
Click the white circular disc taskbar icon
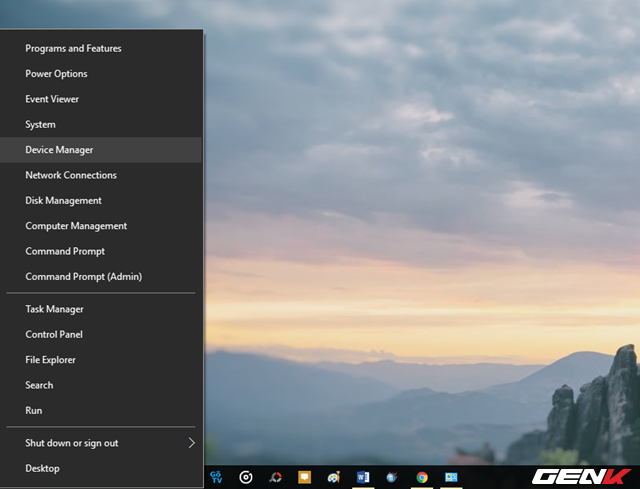[x=246, y=477]
